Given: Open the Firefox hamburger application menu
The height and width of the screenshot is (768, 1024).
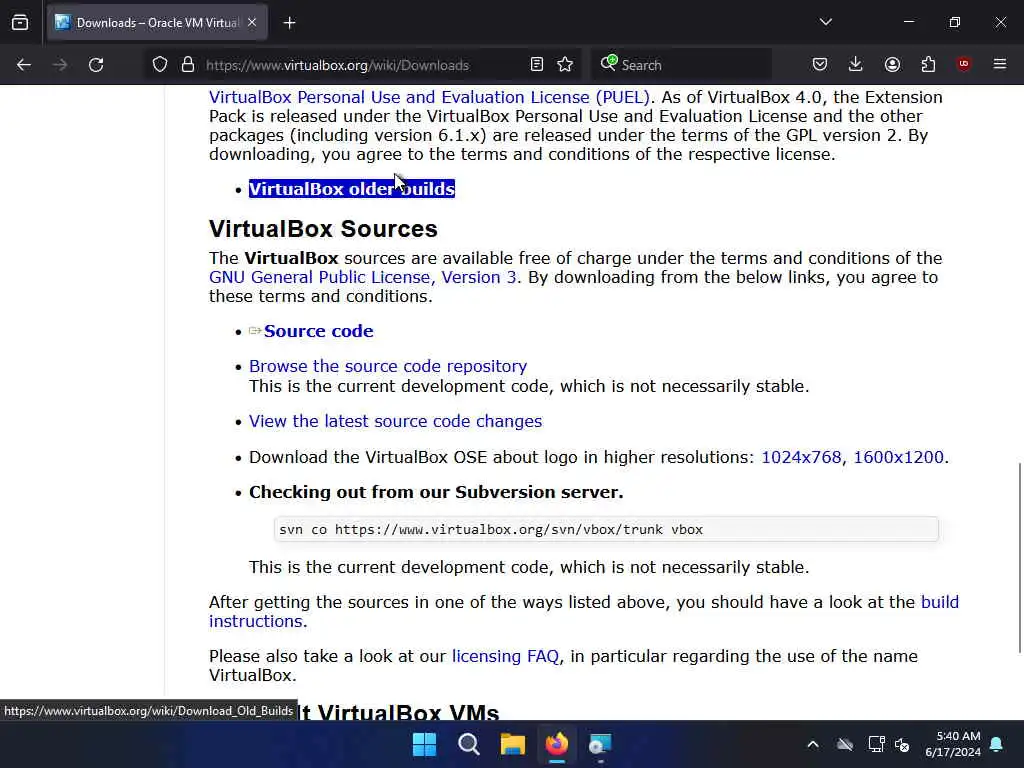Looking at the screenshot, I should [1000, 64].
